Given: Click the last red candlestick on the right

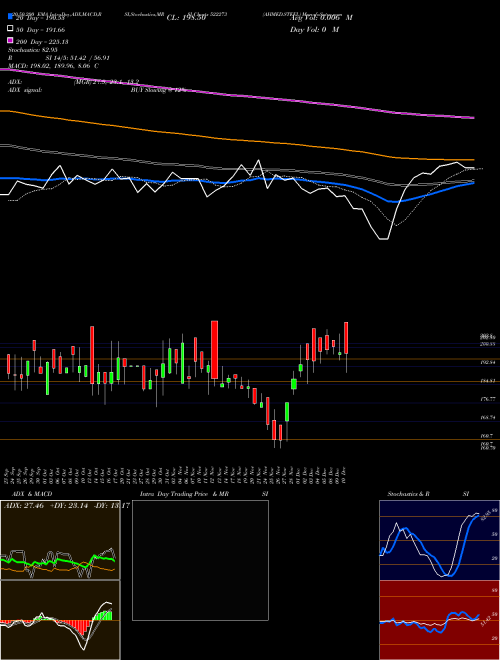Looking at the screenshot, I should 346,338.
